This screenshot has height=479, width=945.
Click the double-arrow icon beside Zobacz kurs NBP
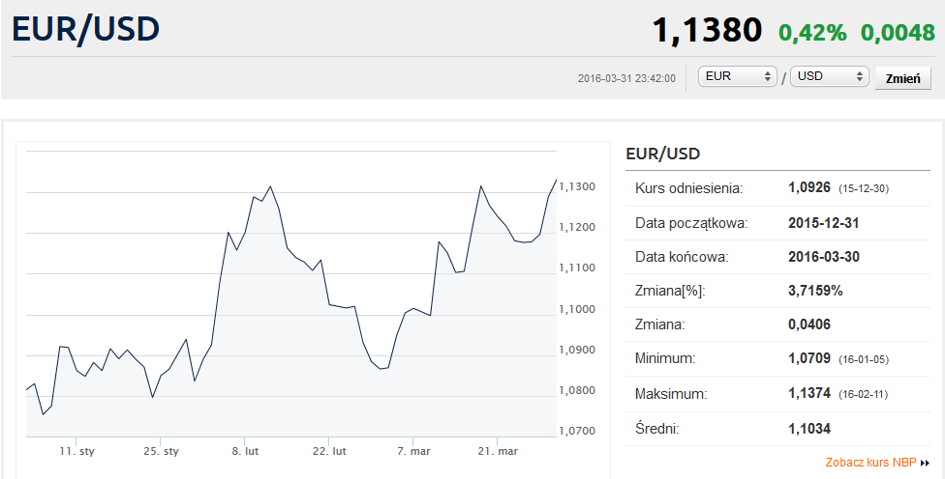click(925, 463)
